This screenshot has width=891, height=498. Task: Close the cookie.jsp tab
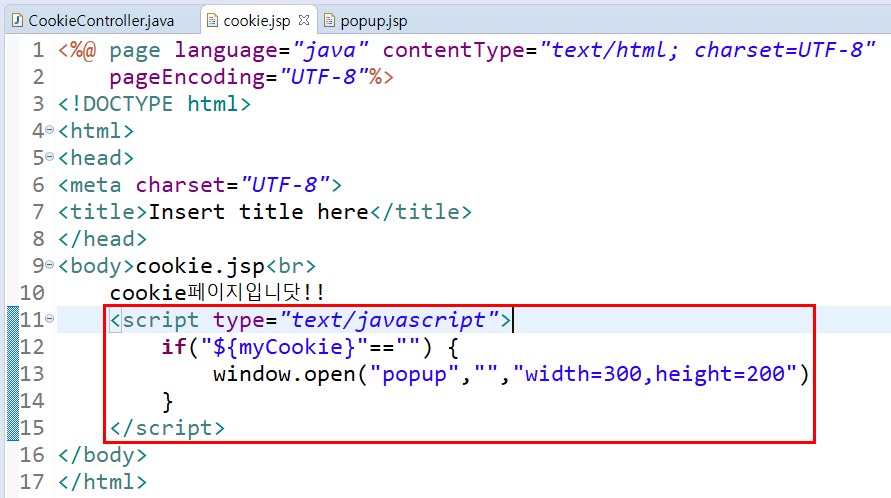pos(304,20)
